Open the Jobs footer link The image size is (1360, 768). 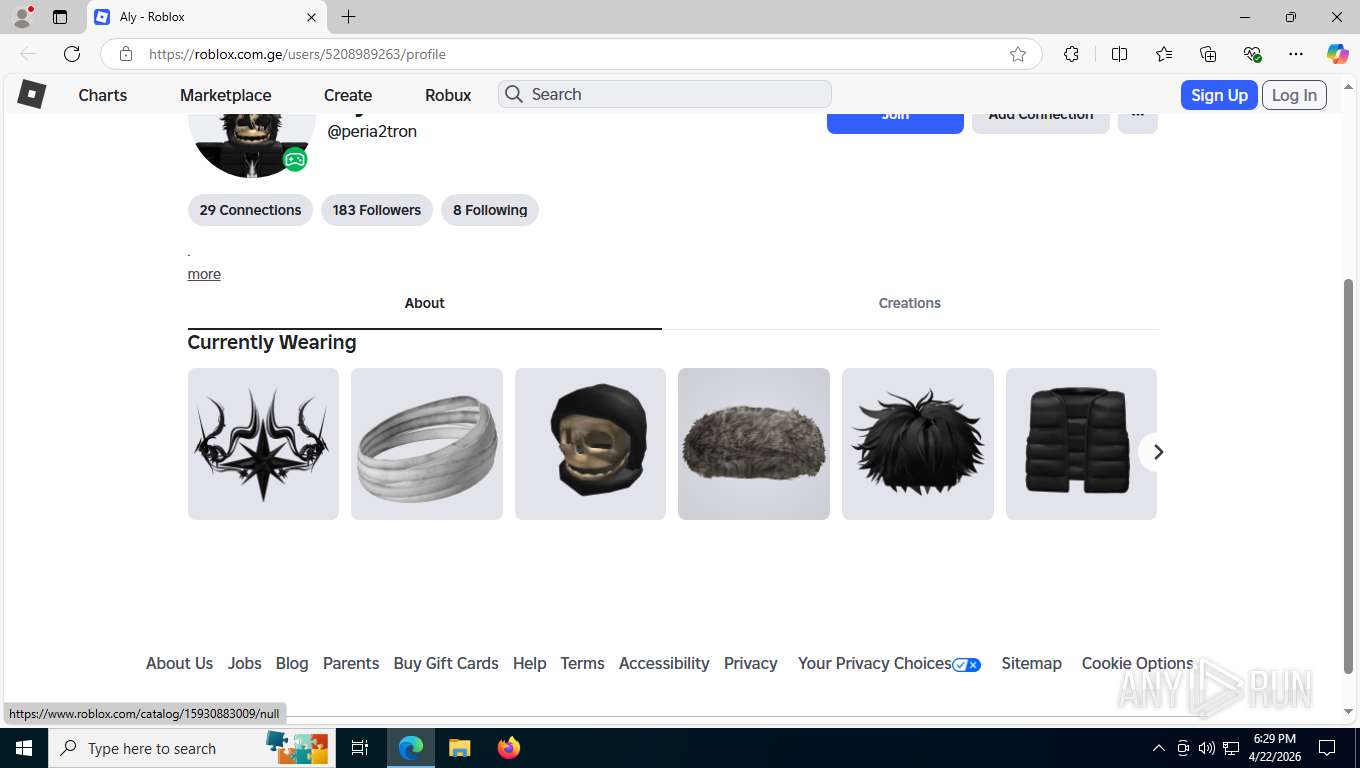coord(244,663)
